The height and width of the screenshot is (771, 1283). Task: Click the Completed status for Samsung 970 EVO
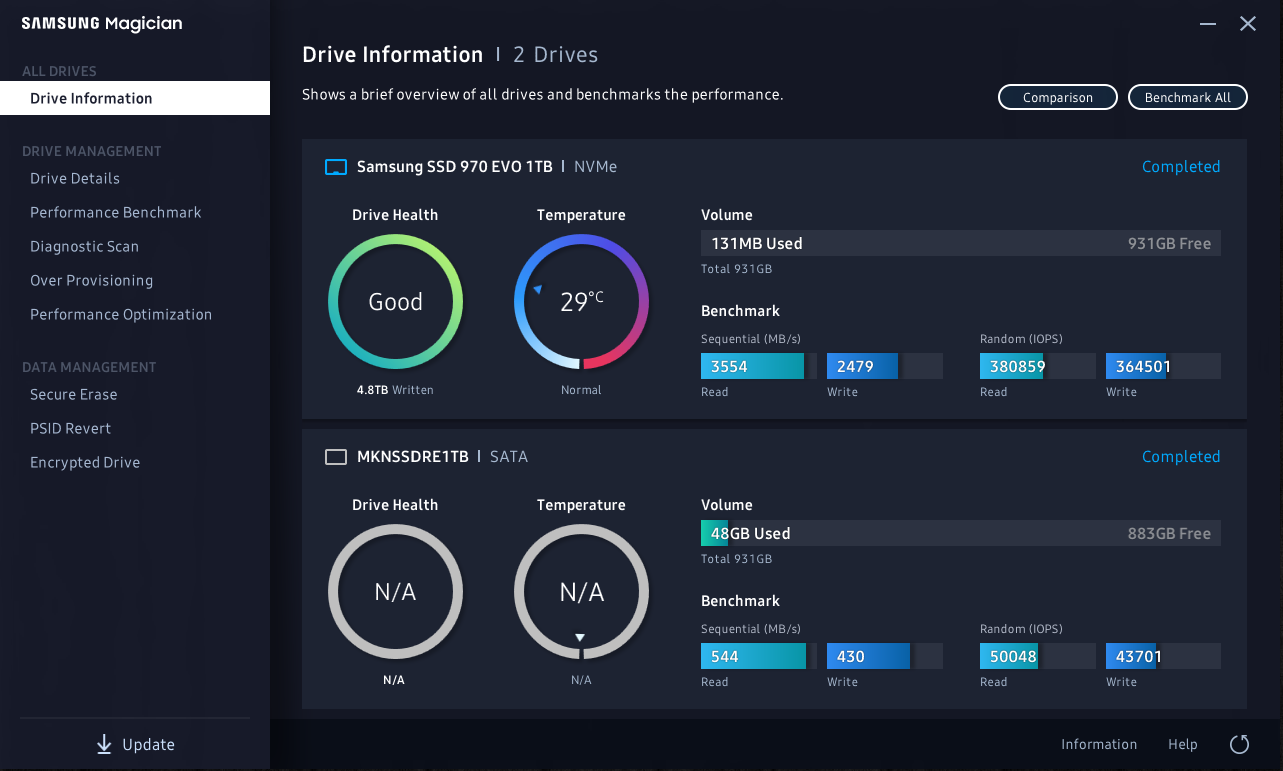pos(1181,167)
